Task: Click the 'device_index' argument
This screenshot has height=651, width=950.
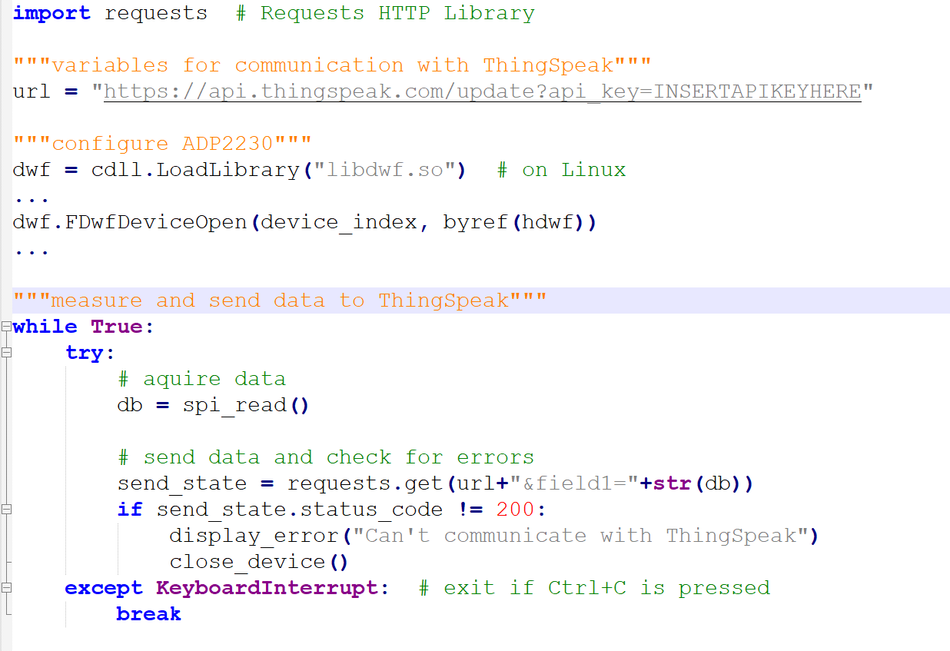Action: [339, 222]
